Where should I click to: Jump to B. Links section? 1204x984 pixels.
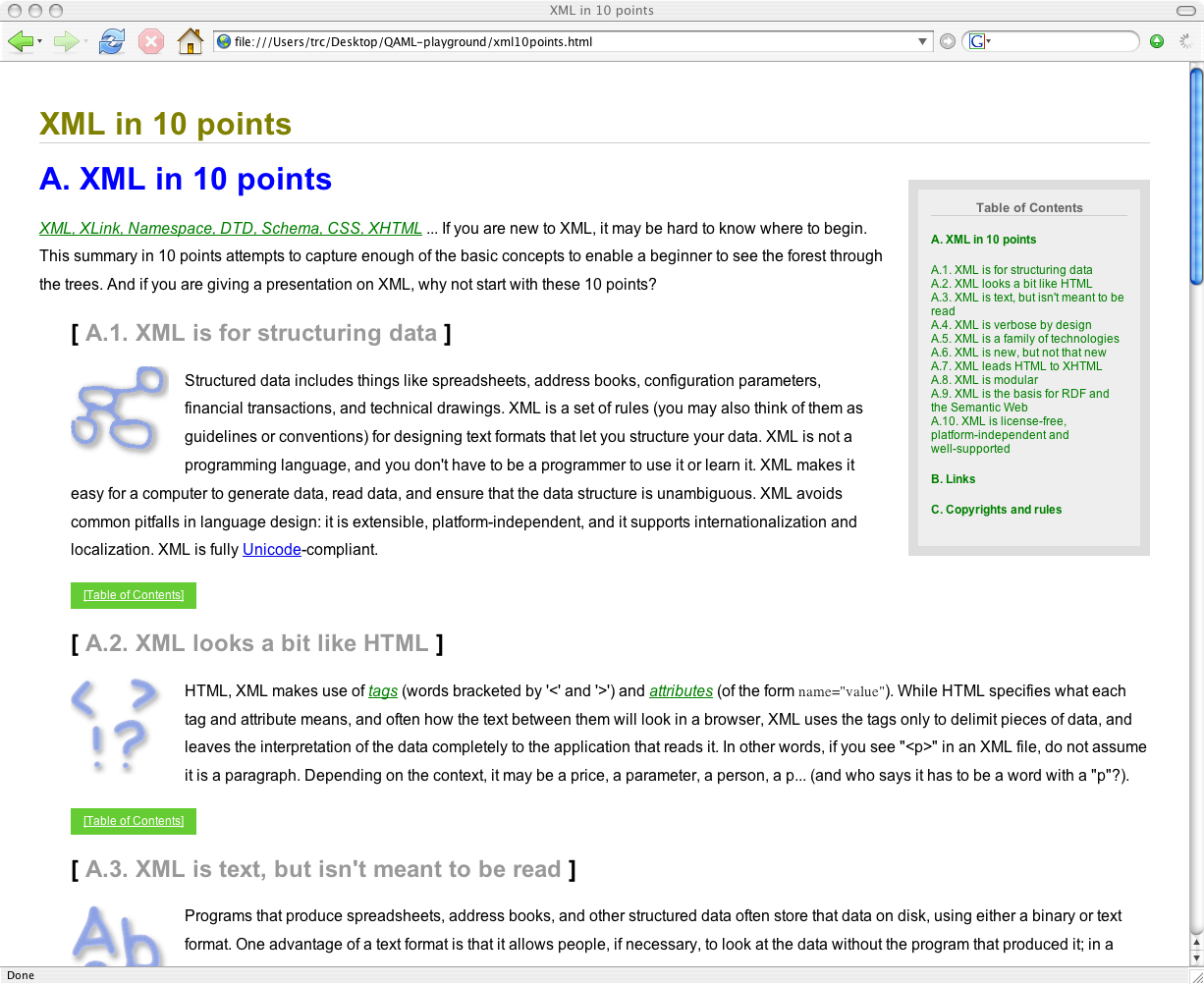click(x=954, y=479)
